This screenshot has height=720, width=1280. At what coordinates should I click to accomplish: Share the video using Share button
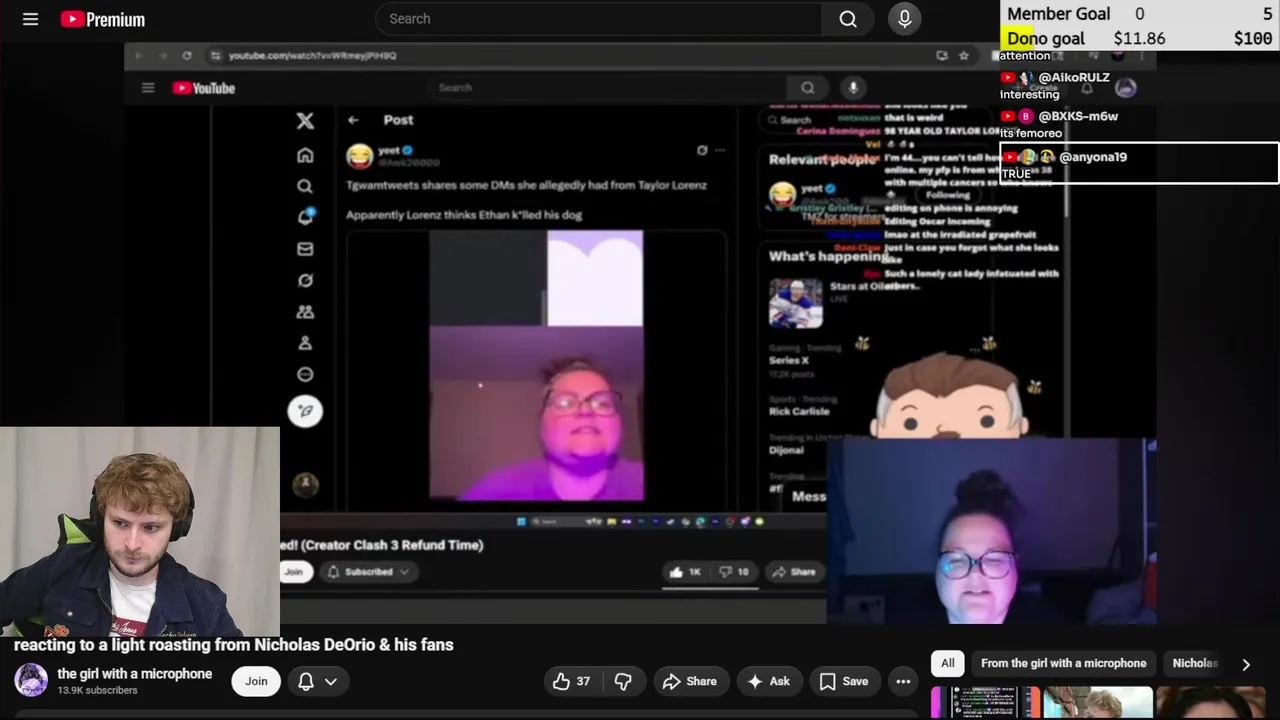pos(689,681)
